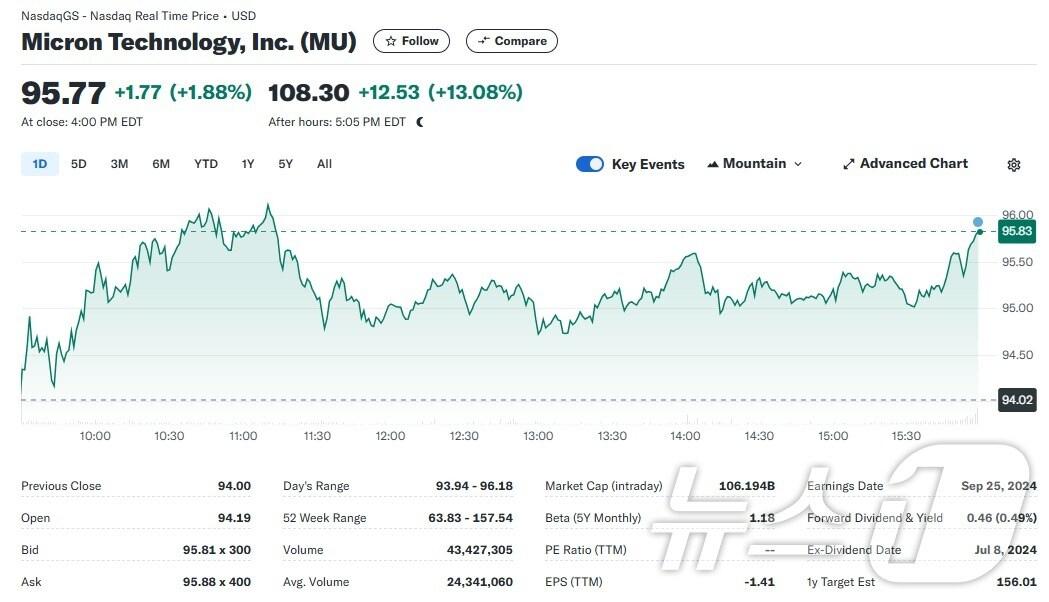Click the Compare arrows icon
This screenshot has width=1049, height=602.
[484, 41]
